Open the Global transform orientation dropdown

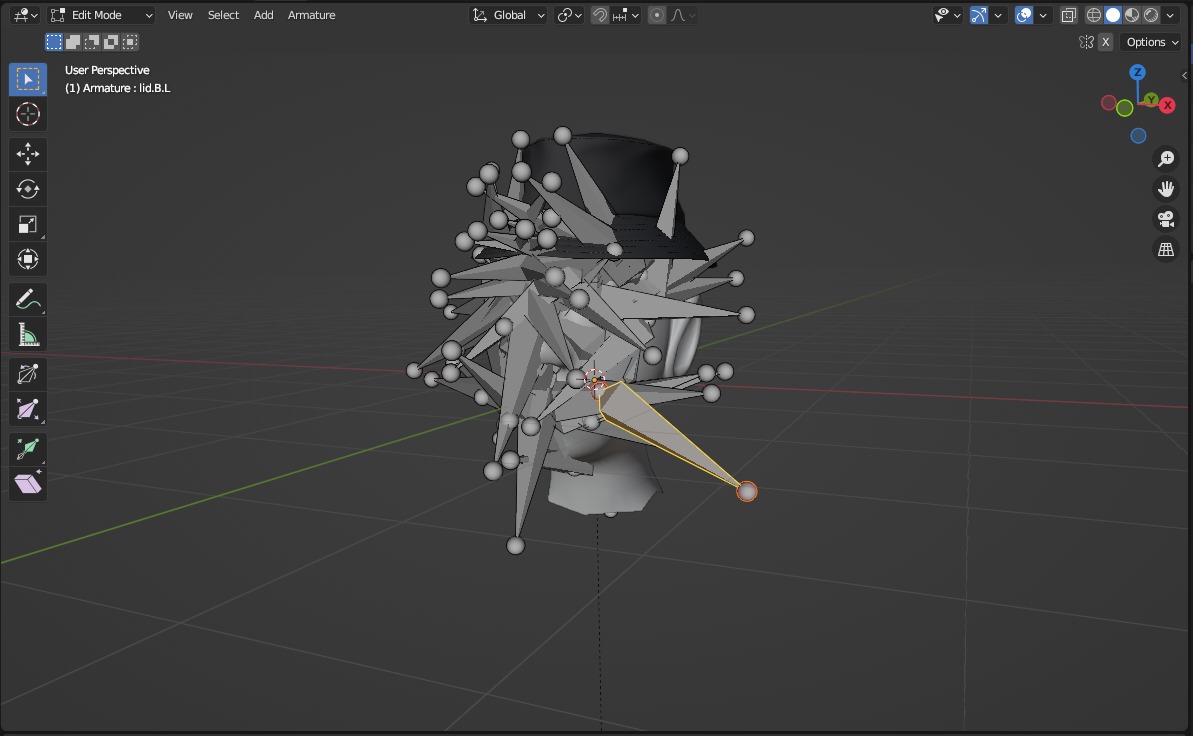pyautogui.click(x=508, y=15)
